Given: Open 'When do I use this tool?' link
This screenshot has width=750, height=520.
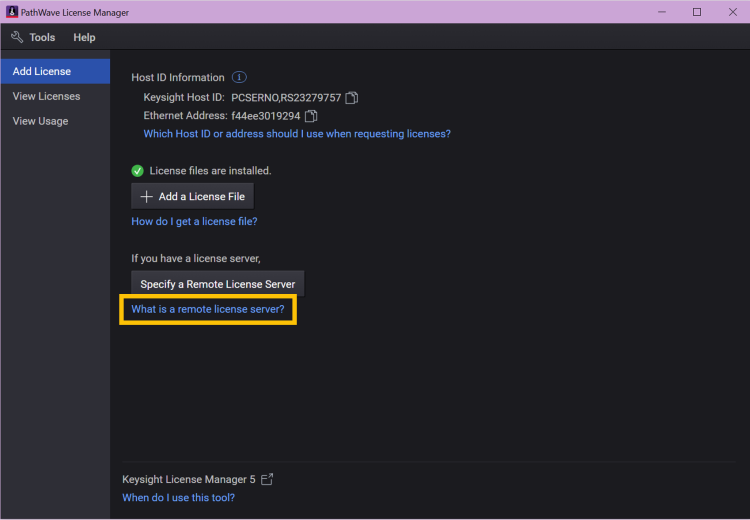Looking at the screenshot, I should click(x=178, y=498).
